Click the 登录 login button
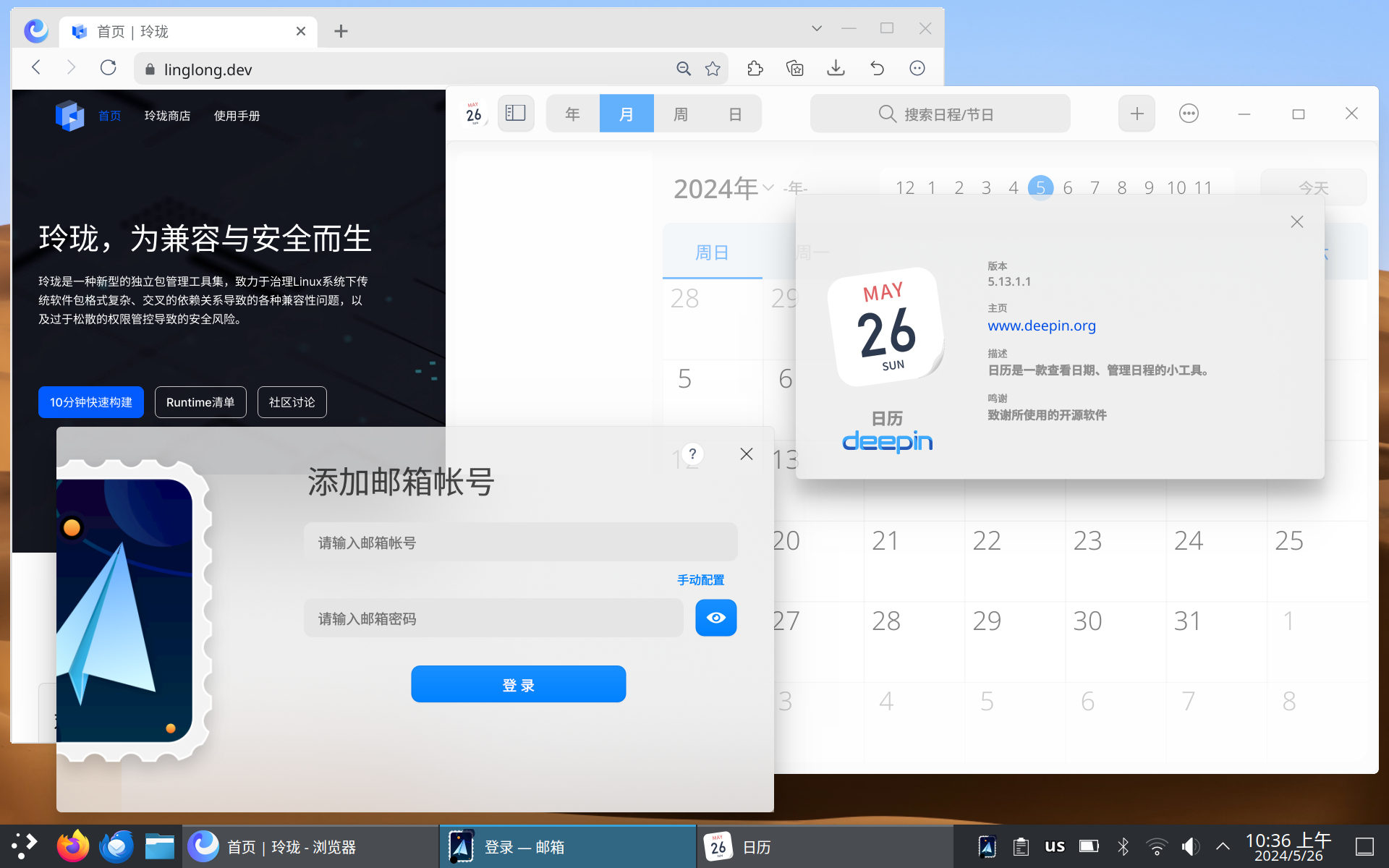Image resolution: width=1389 pixels, height=868 pixels. [x=518, y=684]
